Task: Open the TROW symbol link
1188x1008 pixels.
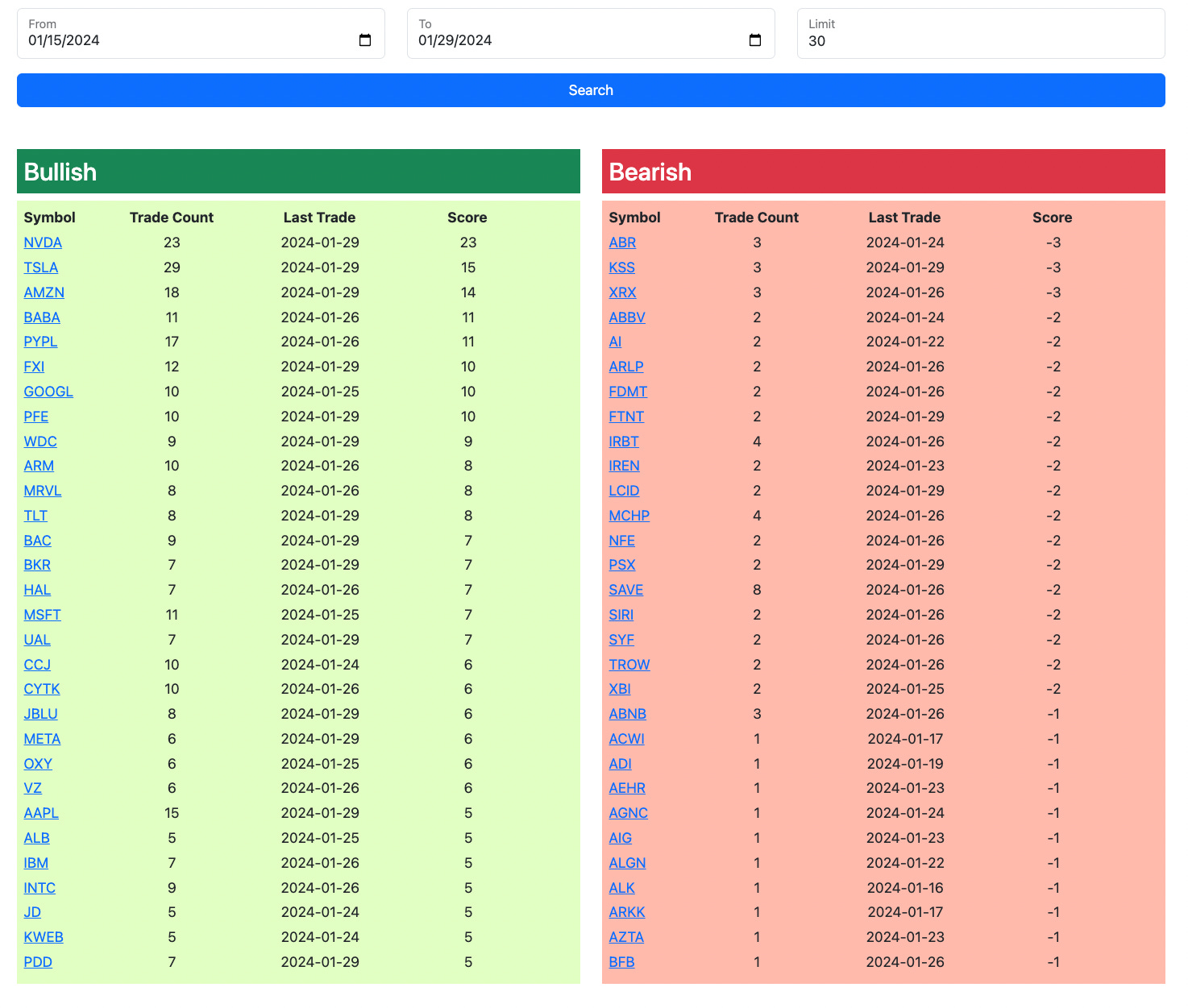Action: click(x=629, y=665)
